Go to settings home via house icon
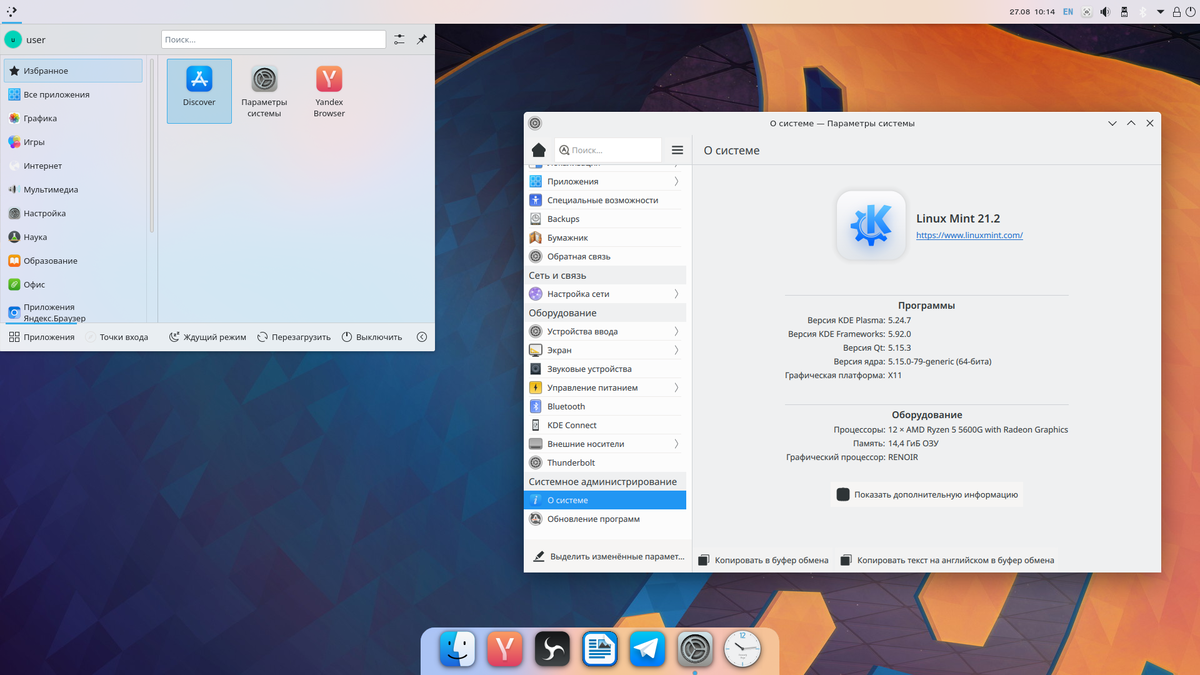Viewport: 1200px width, 675px height. (538, 150)
